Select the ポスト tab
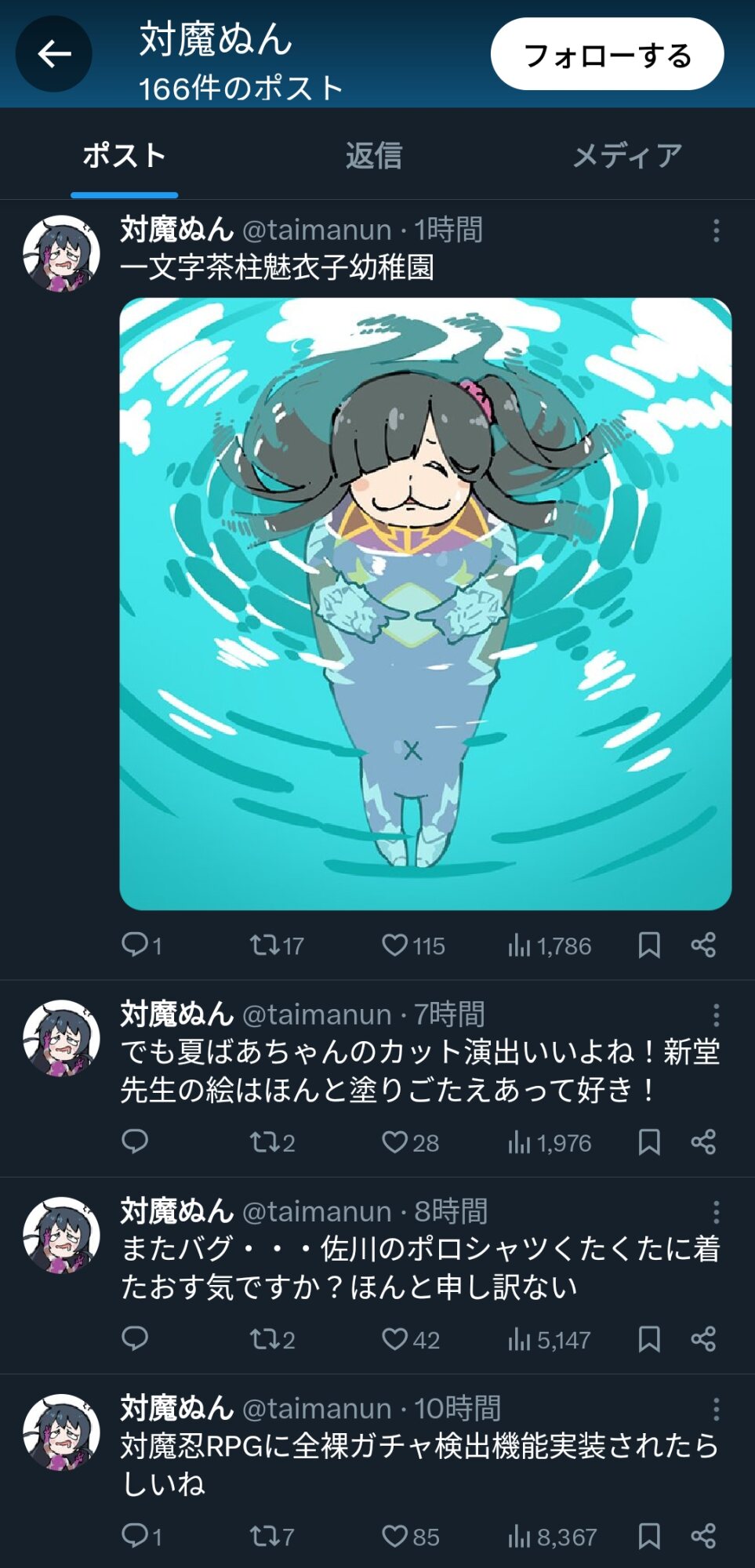The image size is (755, 1568). click(125, 155)
